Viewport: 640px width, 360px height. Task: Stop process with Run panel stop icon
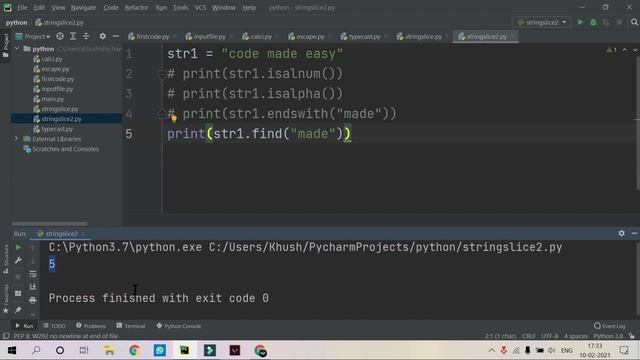pos(18,277)
